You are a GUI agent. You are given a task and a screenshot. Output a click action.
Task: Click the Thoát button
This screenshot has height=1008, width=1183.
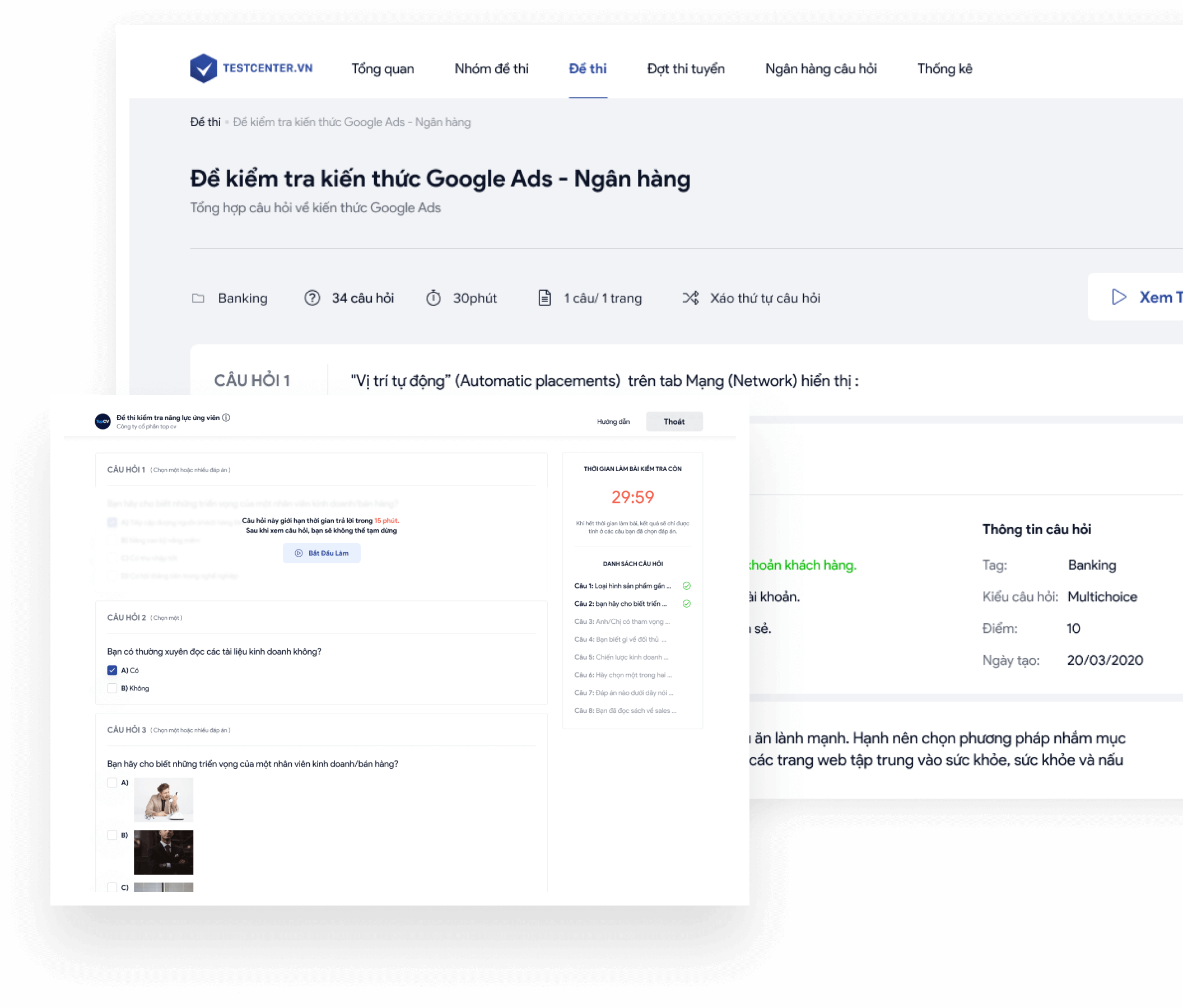674,422
